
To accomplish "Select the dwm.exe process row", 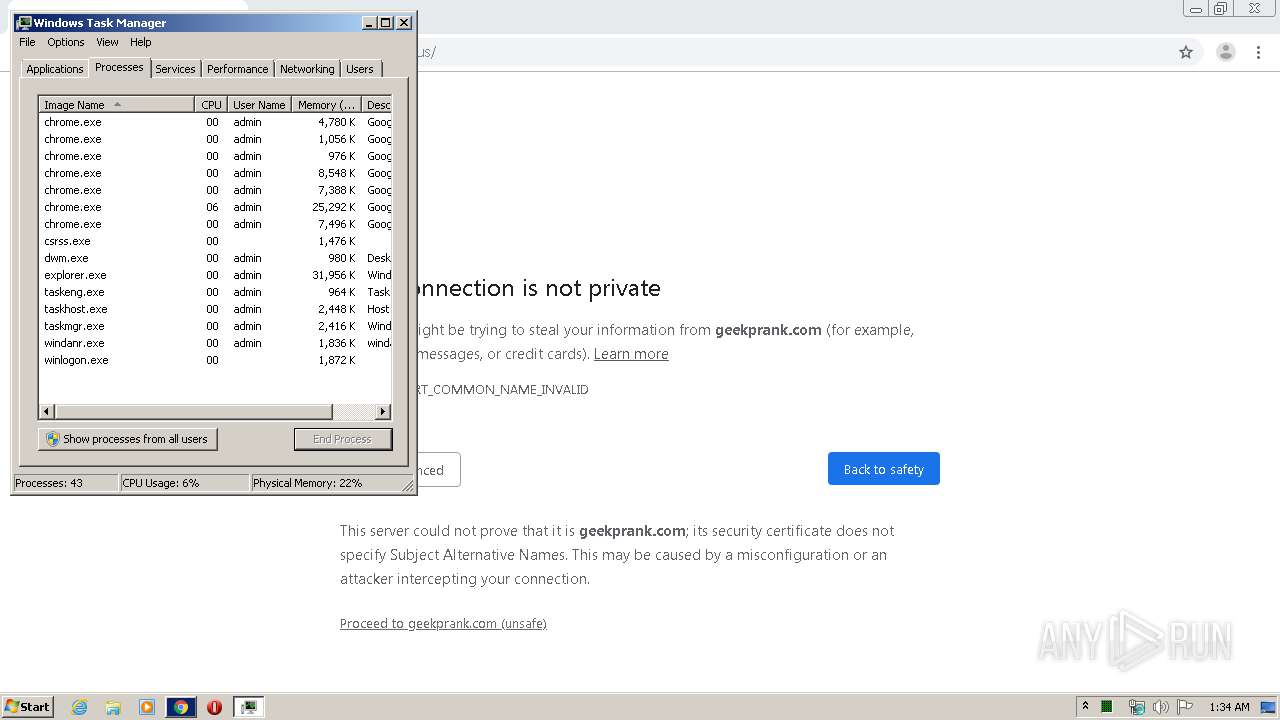I will coord(215,258).
